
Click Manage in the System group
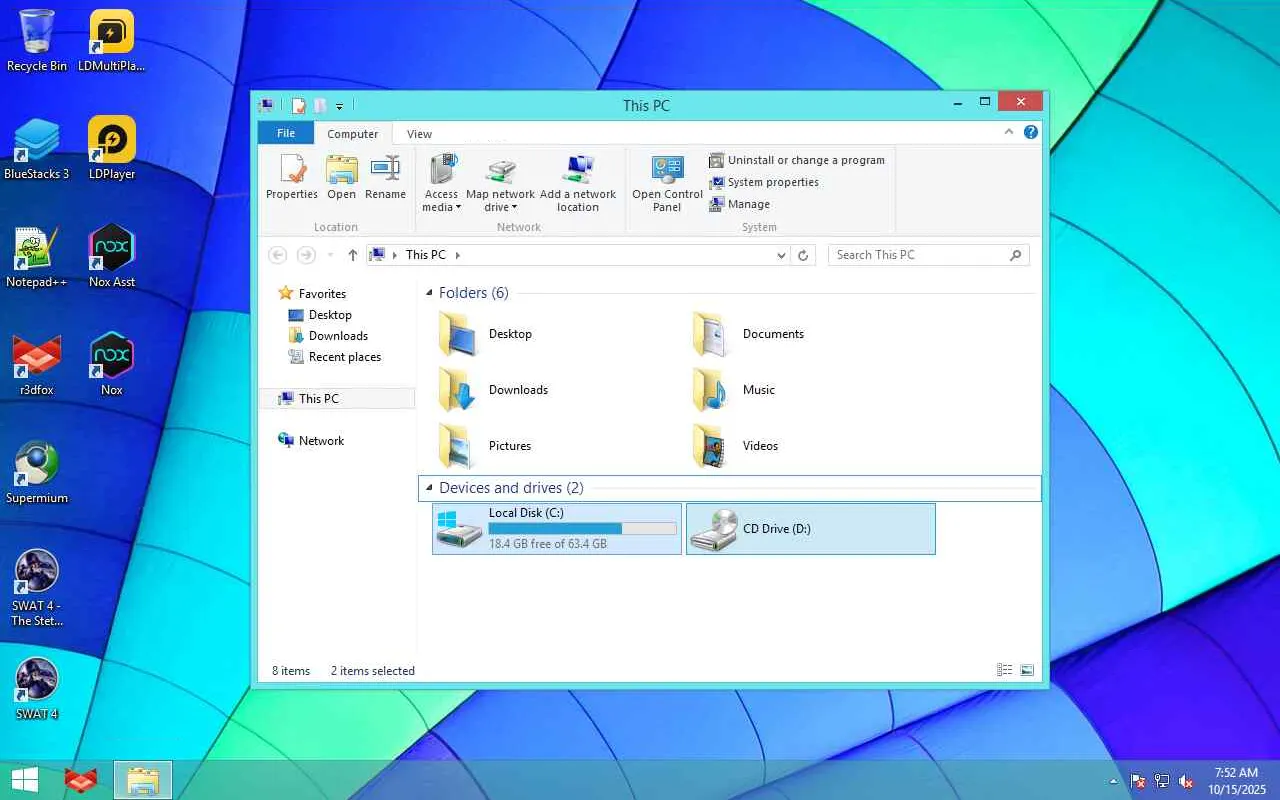tap(739, 204)
